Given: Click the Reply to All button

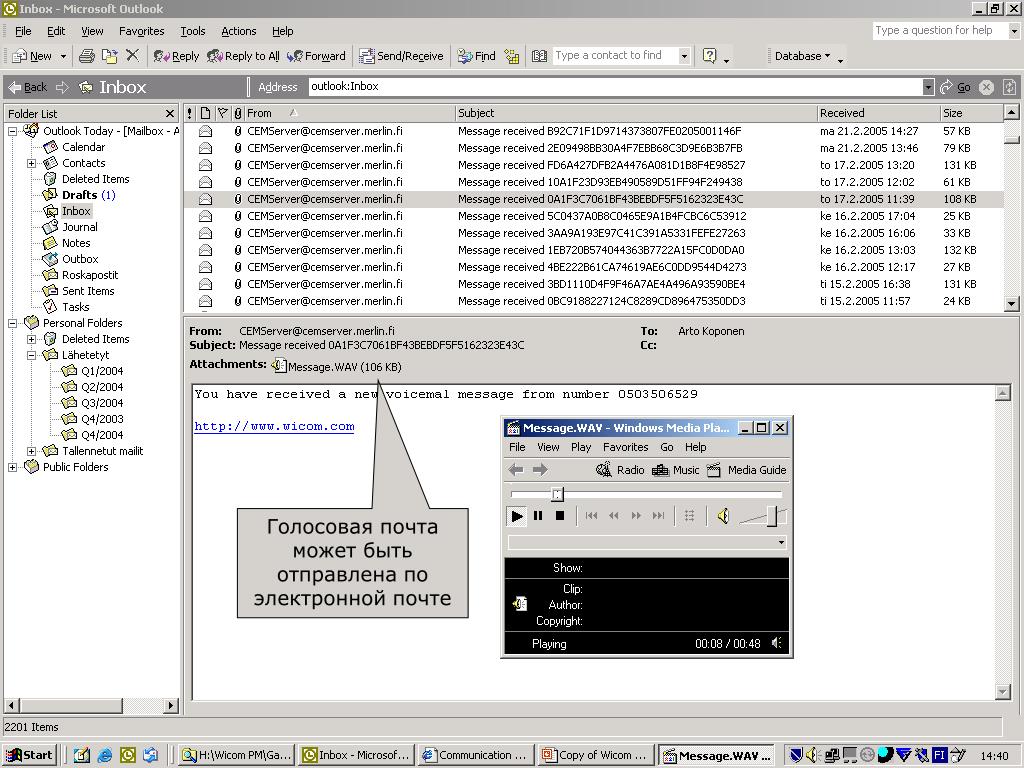Looking at the screenshot, I should 243,56.
